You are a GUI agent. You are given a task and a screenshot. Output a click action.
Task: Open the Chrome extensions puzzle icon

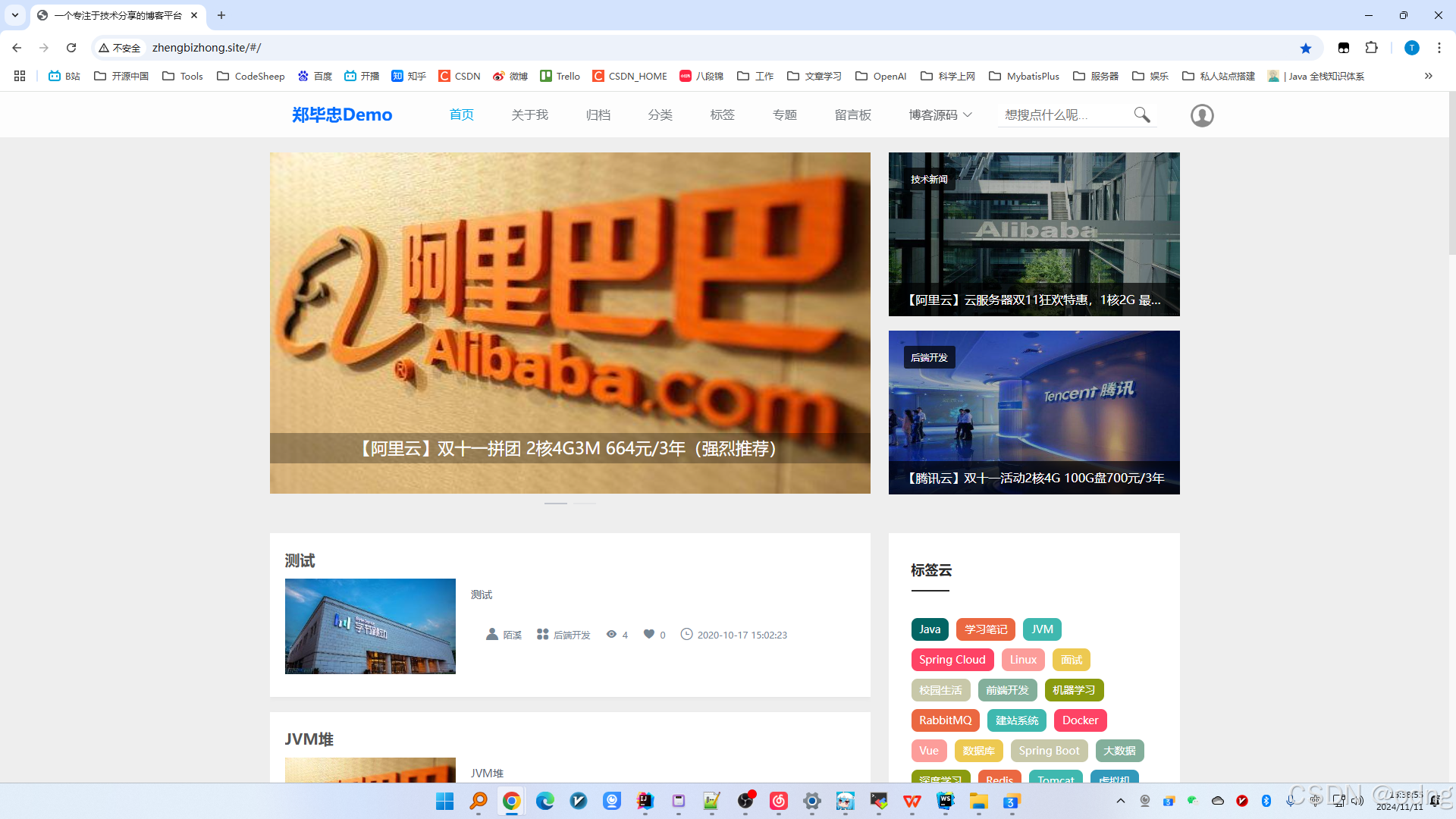(1371, 48)
